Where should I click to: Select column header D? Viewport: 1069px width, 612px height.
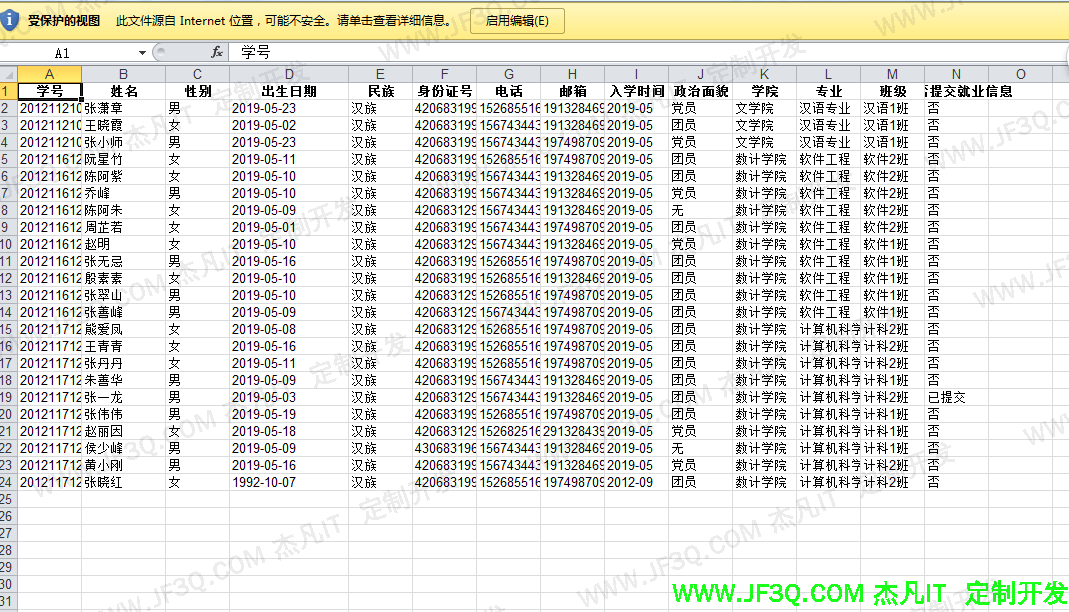pos(288,73)
